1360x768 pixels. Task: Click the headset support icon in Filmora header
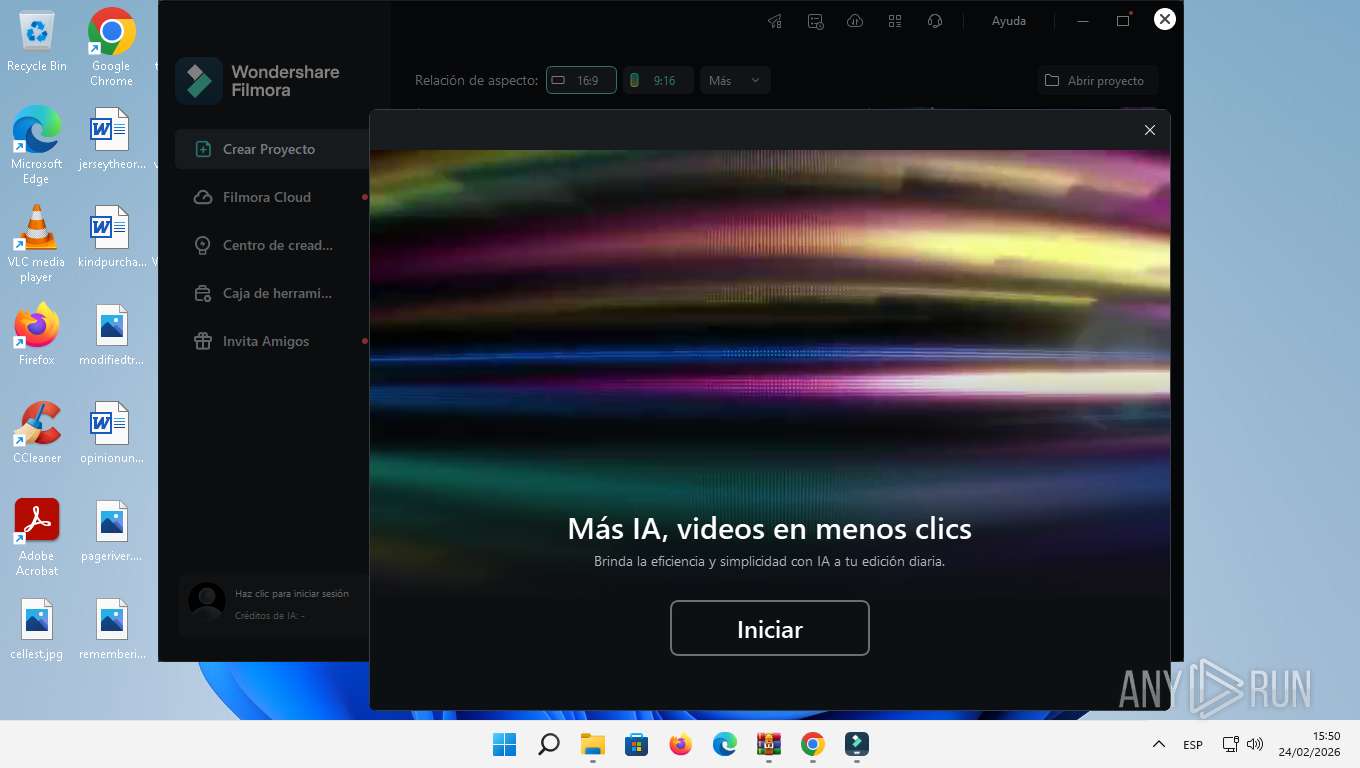coord(935,21)
